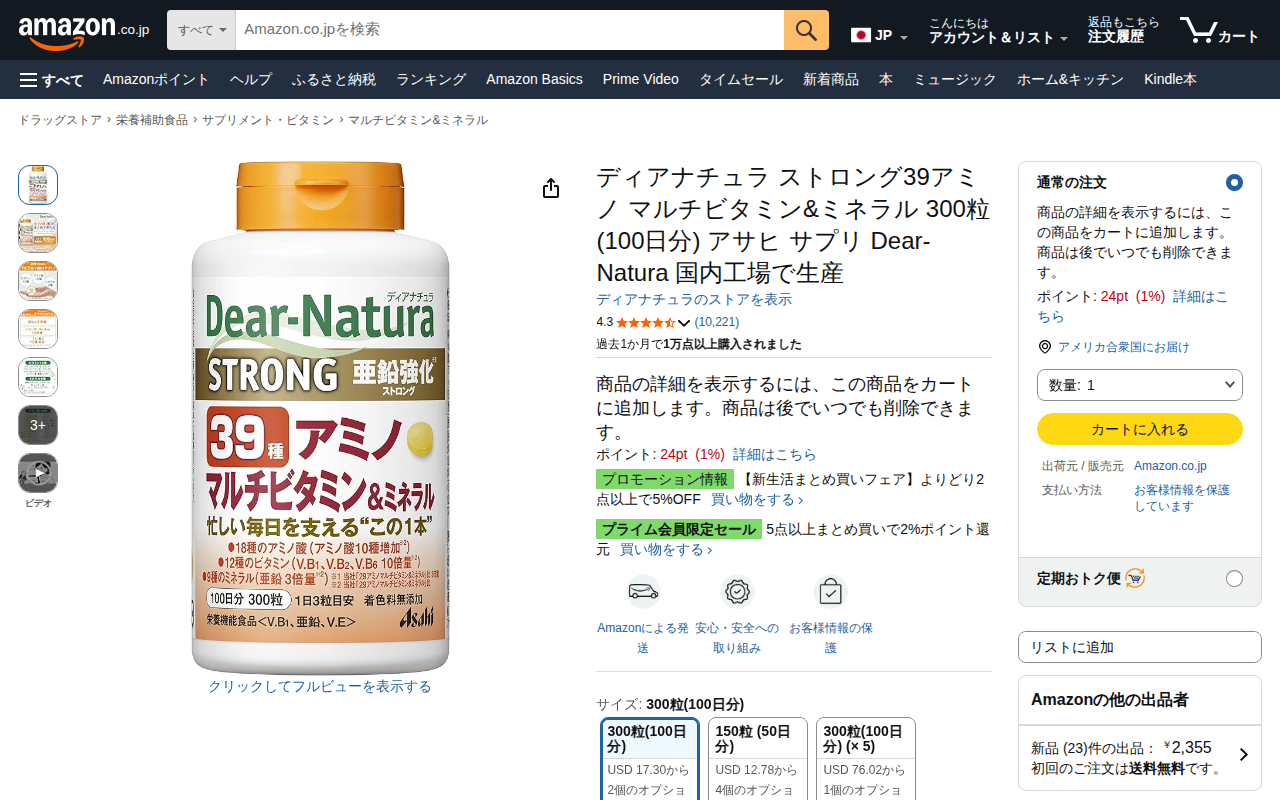Open the 数量 quantity dropdown

(x=1140, y=385)
